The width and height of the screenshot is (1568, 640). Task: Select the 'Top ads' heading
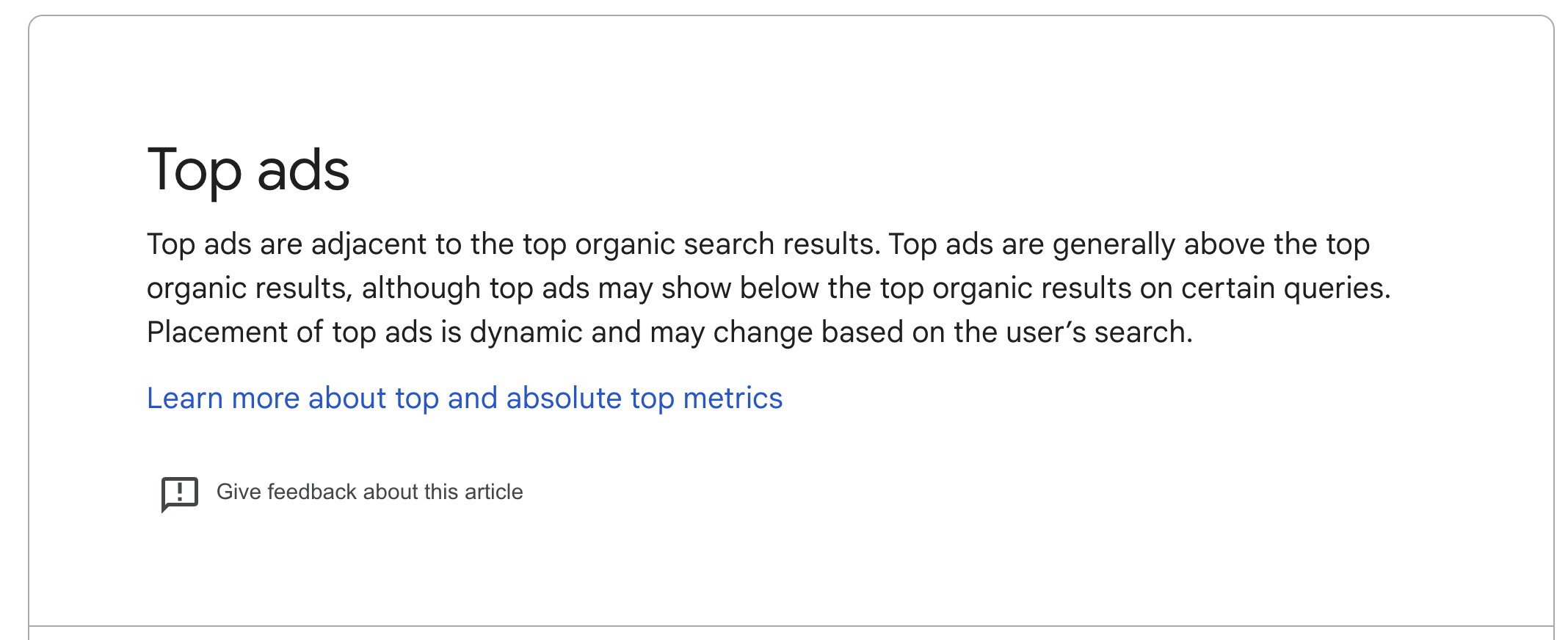[248, 170]
